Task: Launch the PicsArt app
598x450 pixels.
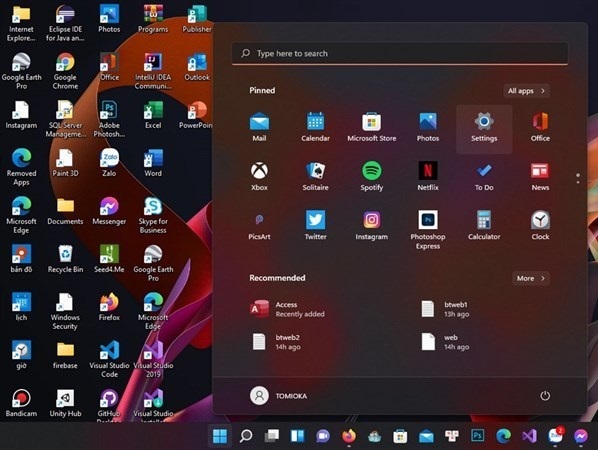Action: [x=259, y=226]
